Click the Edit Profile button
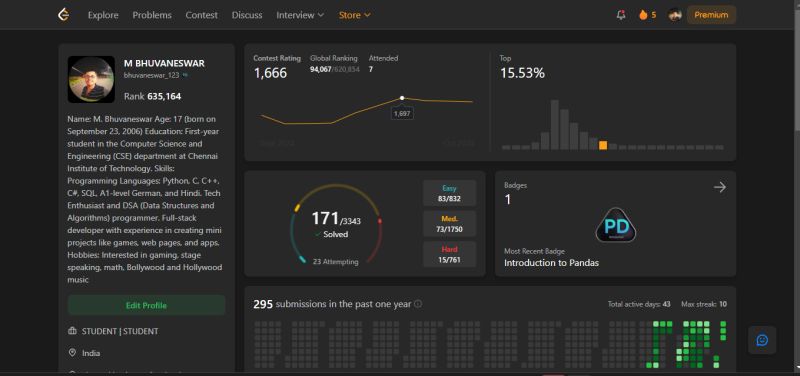 click(146, 305)
